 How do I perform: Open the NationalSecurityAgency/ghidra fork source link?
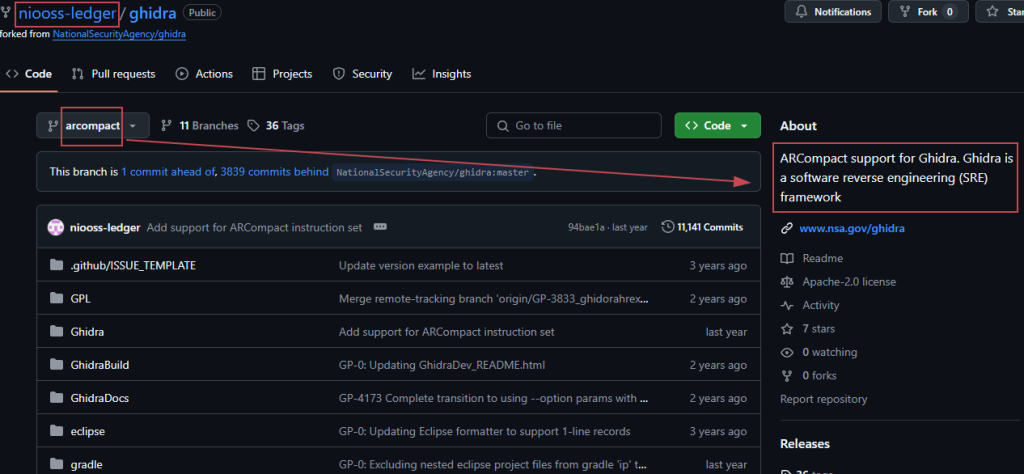120,34
